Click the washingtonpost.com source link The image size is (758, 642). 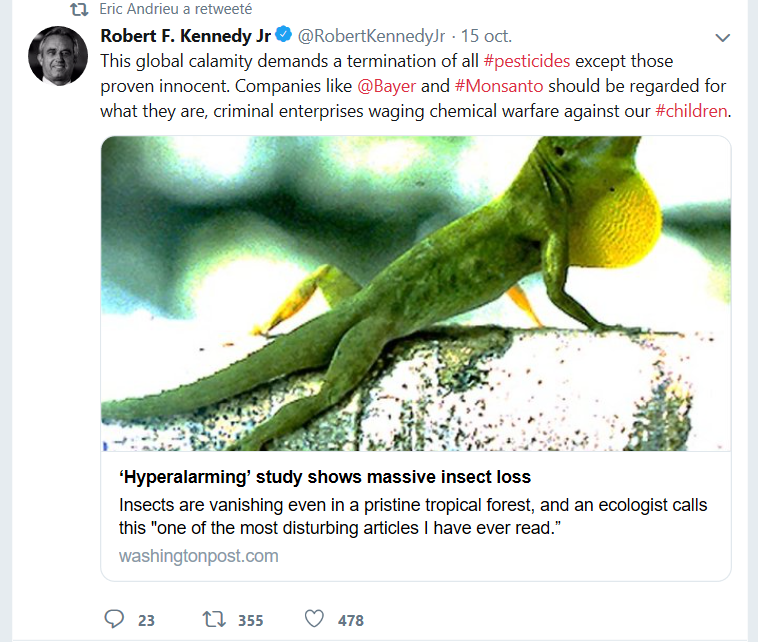(x=198, y=555)
